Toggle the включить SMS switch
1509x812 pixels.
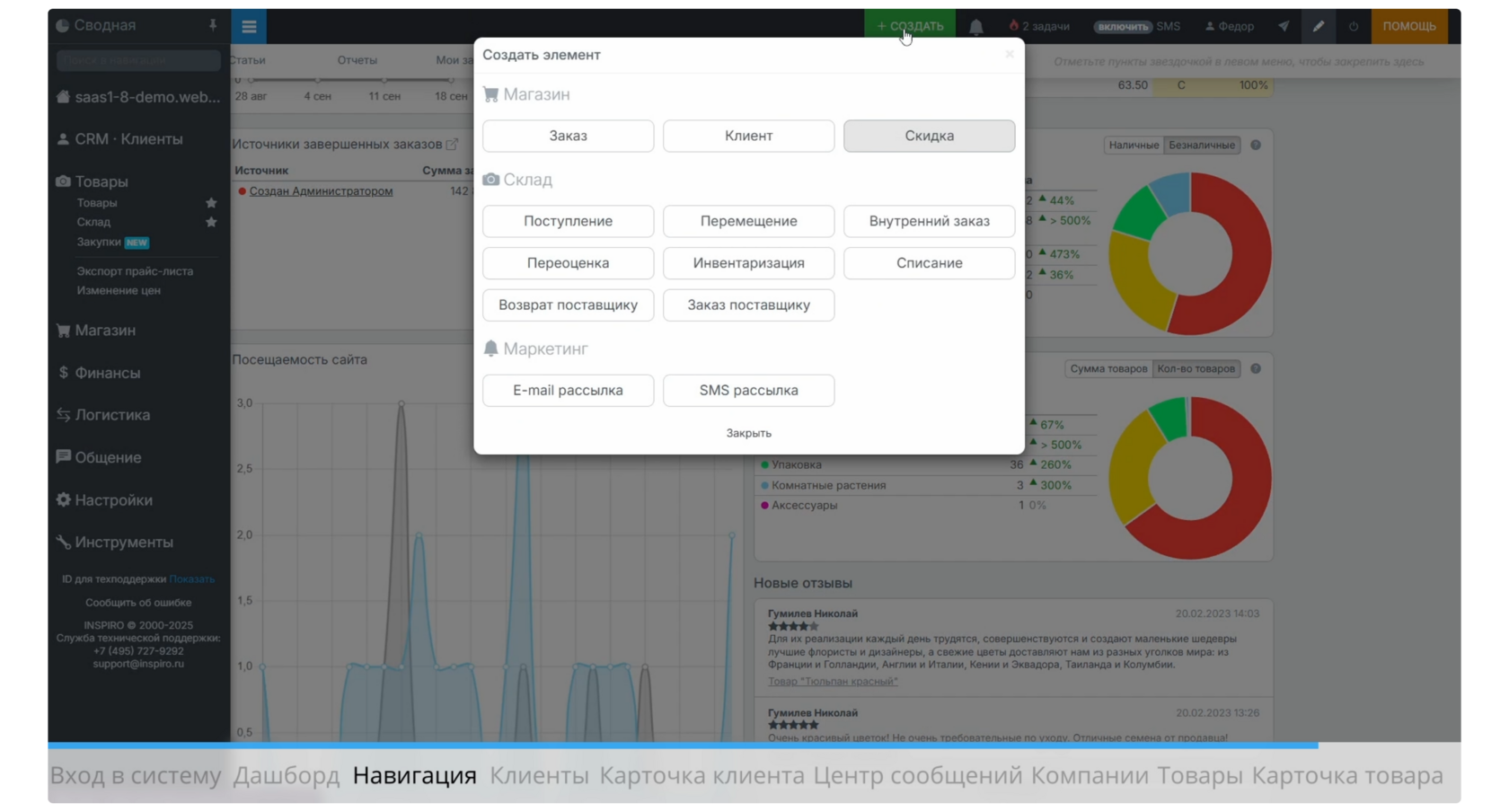pyautogui.click(x=1123, y=27)
